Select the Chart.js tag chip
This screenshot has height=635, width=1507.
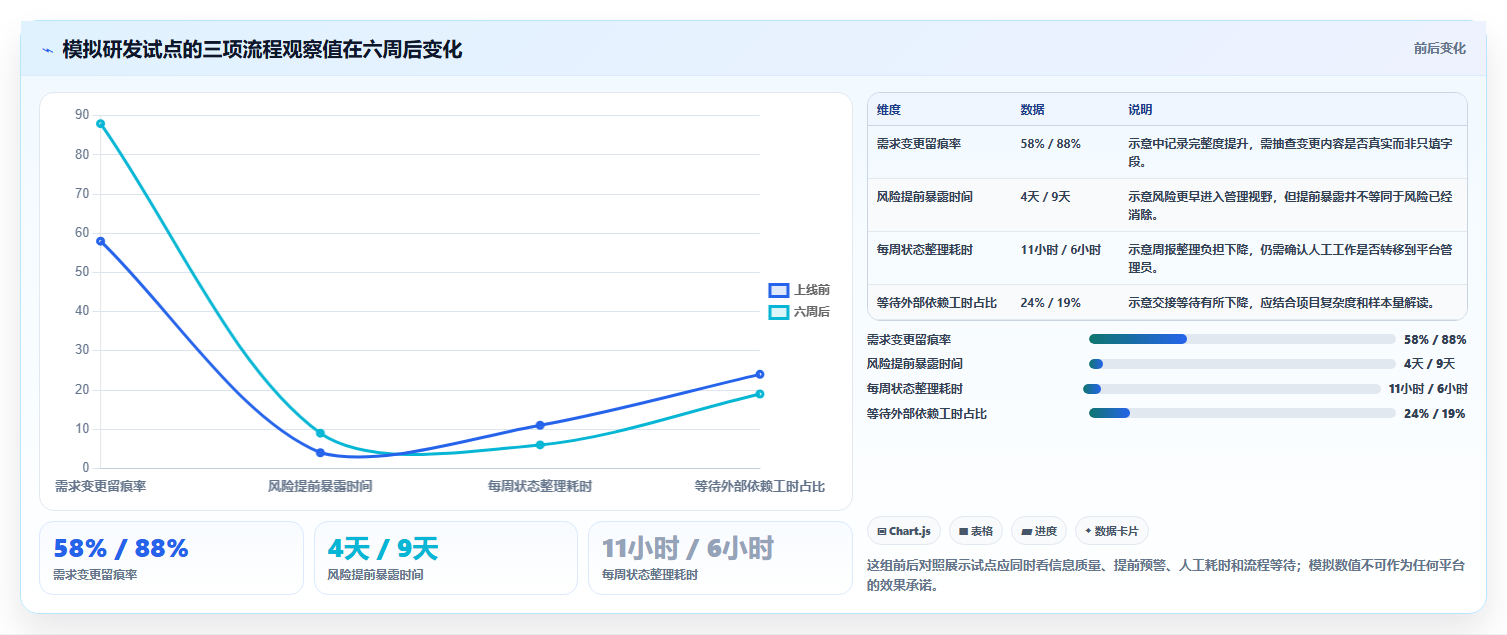(x=903, y=531)
